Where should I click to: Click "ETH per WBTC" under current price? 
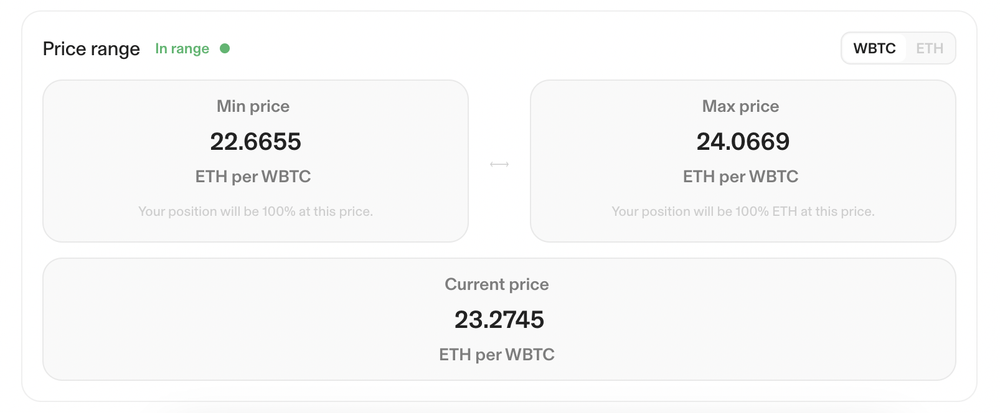click(x=497, y=354)
